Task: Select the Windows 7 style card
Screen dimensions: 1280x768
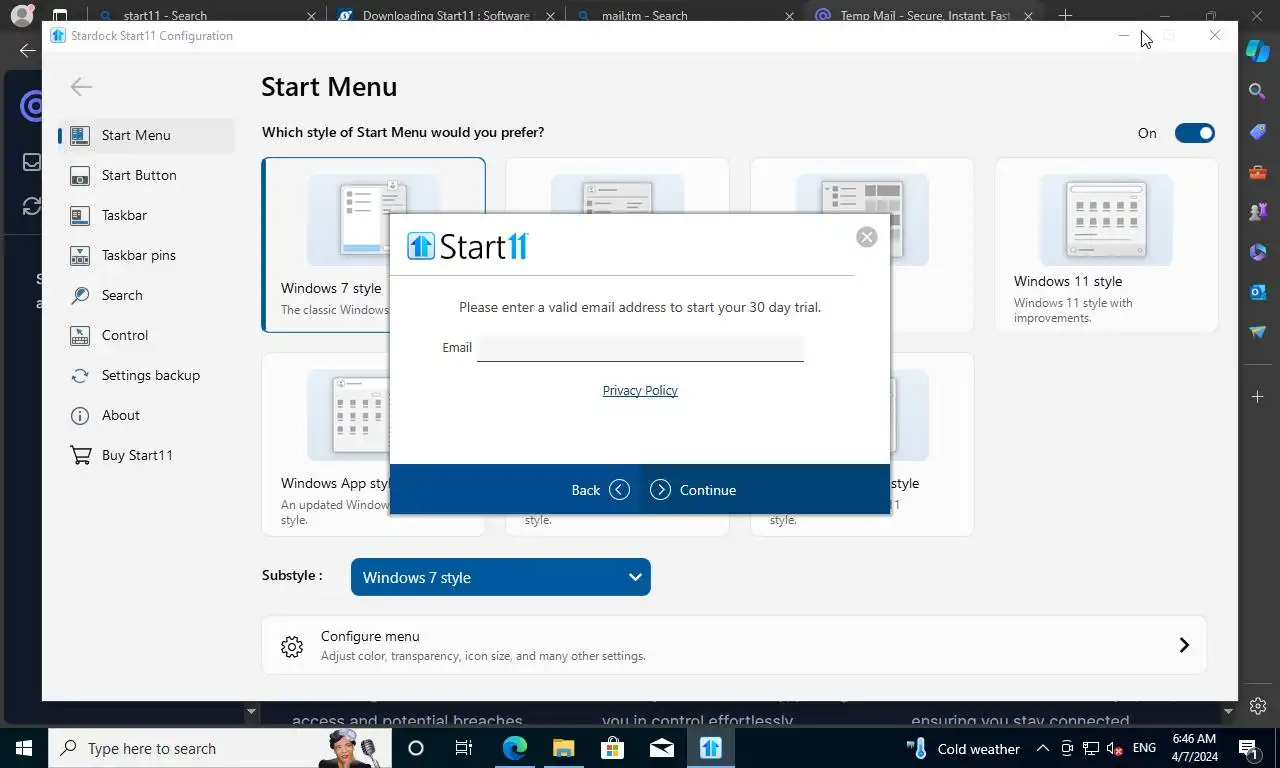Action: pos(325,245)
